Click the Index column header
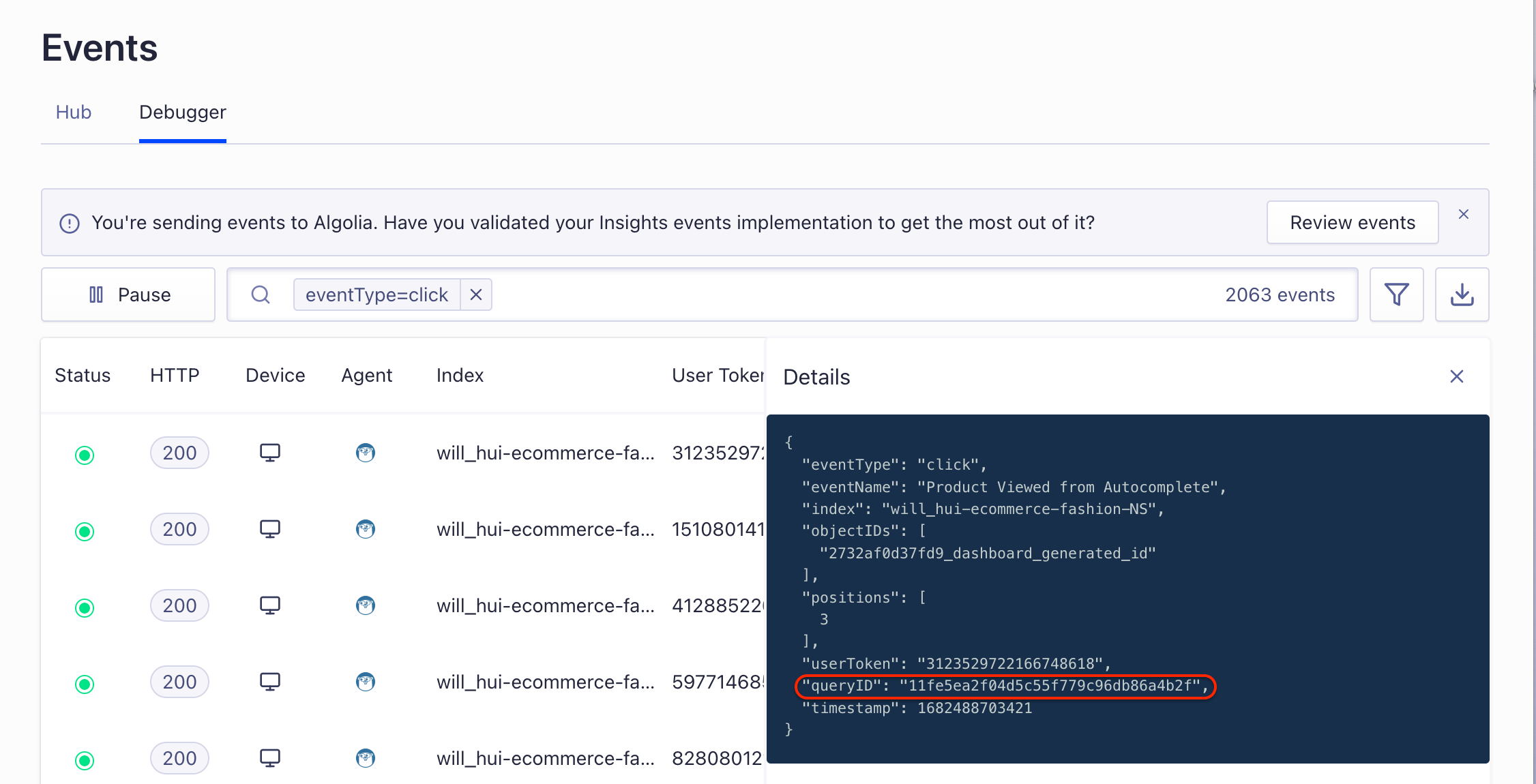This screenshot has width=1536, height=784. (x=460, y=375)
